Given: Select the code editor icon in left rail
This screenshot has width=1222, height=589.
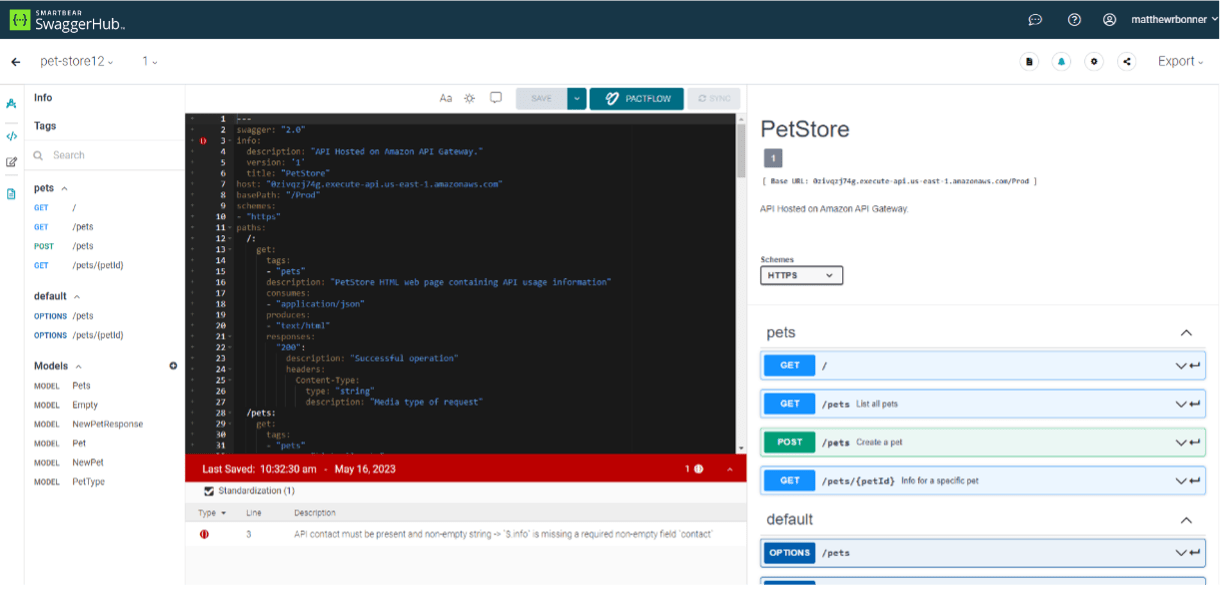Looking at the screenshot, I should click(x=12, y=136).
